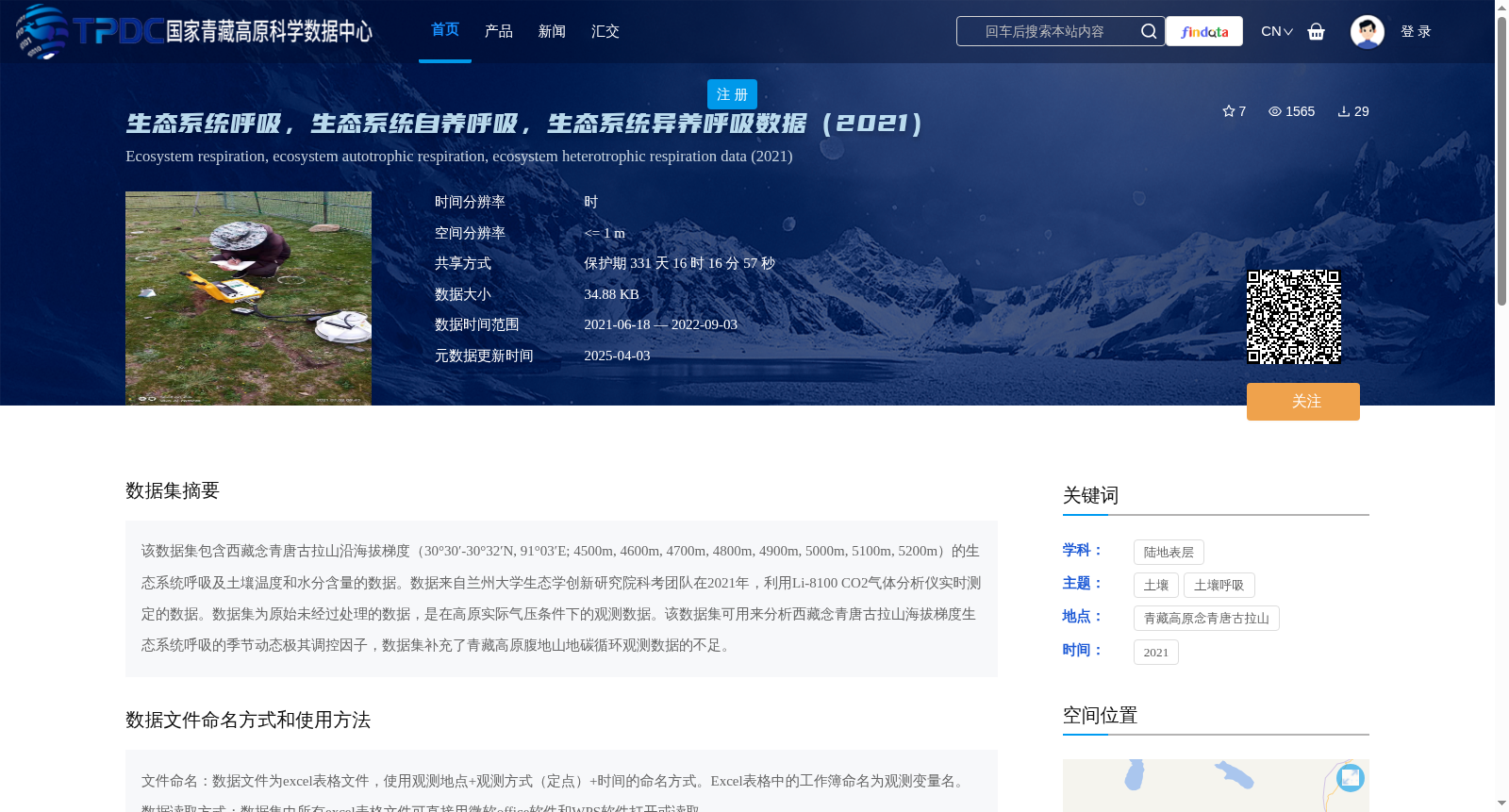Image resolution: width=1509 pixels, height=812 pixels.
Task: Open the 产品 menu
Action: 499,31
